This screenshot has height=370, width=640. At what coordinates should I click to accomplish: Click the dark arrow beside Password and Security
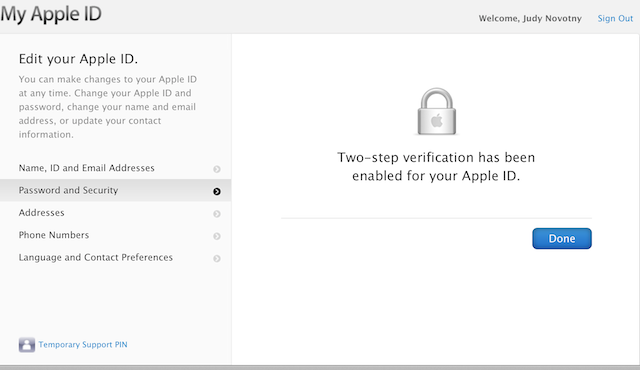pyautogui.click(x=217, y=191)
